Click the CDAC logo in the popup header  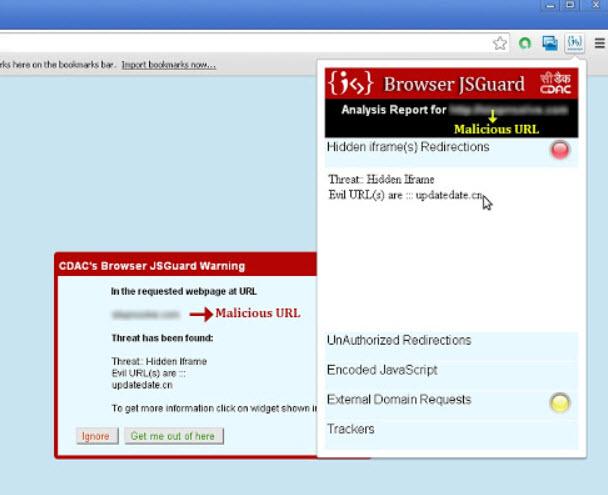tap(556, 83)
